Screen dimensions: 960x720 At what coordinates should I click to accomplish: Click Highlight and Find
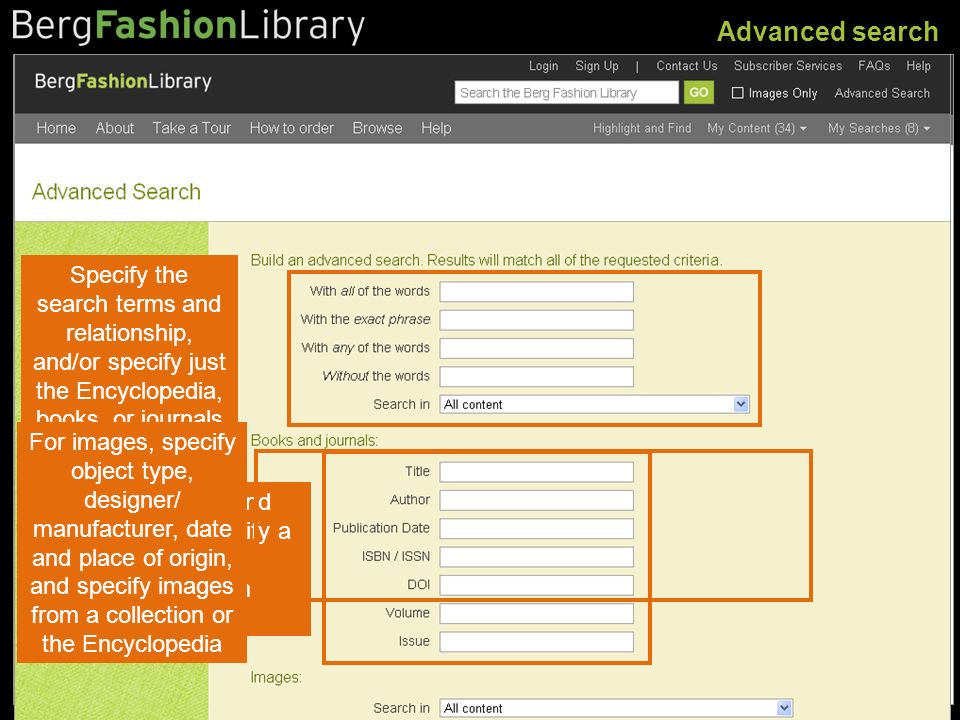pos(642,128)
